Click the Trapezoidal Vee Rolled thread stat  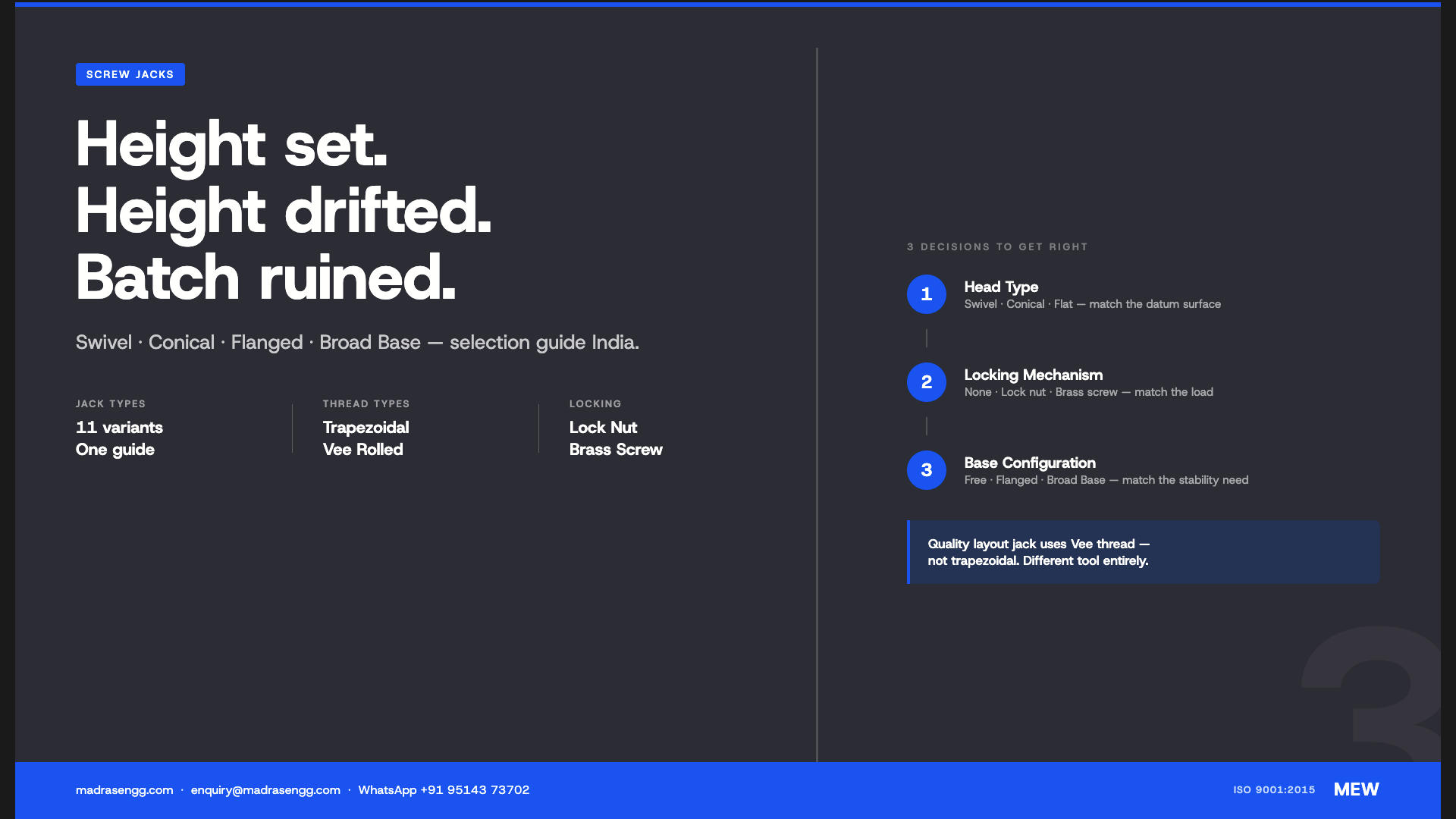click(366, 438)
